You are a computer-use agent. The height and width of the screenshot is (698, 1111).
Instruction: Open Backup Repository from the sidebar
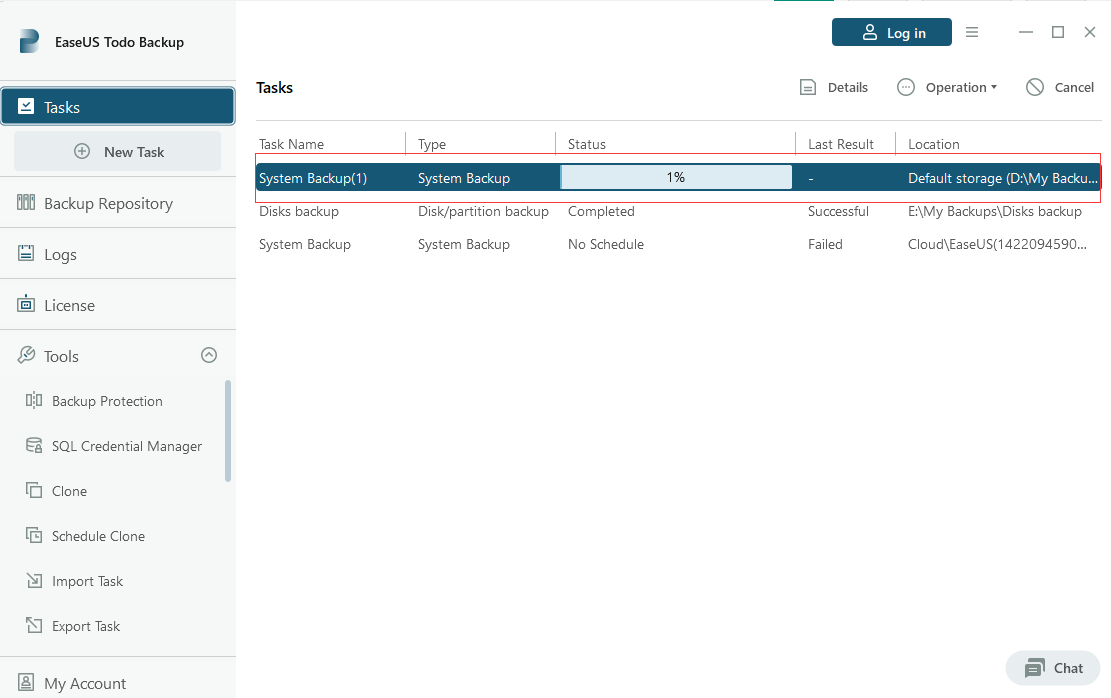tap(118, 203)
